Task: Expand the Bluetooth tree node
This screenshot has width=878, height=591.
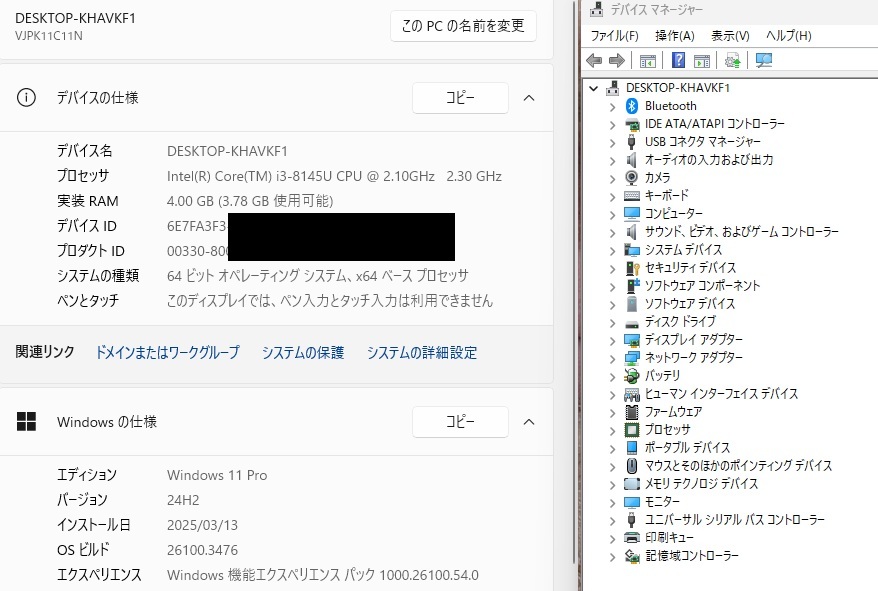Action: pos(612,106)
